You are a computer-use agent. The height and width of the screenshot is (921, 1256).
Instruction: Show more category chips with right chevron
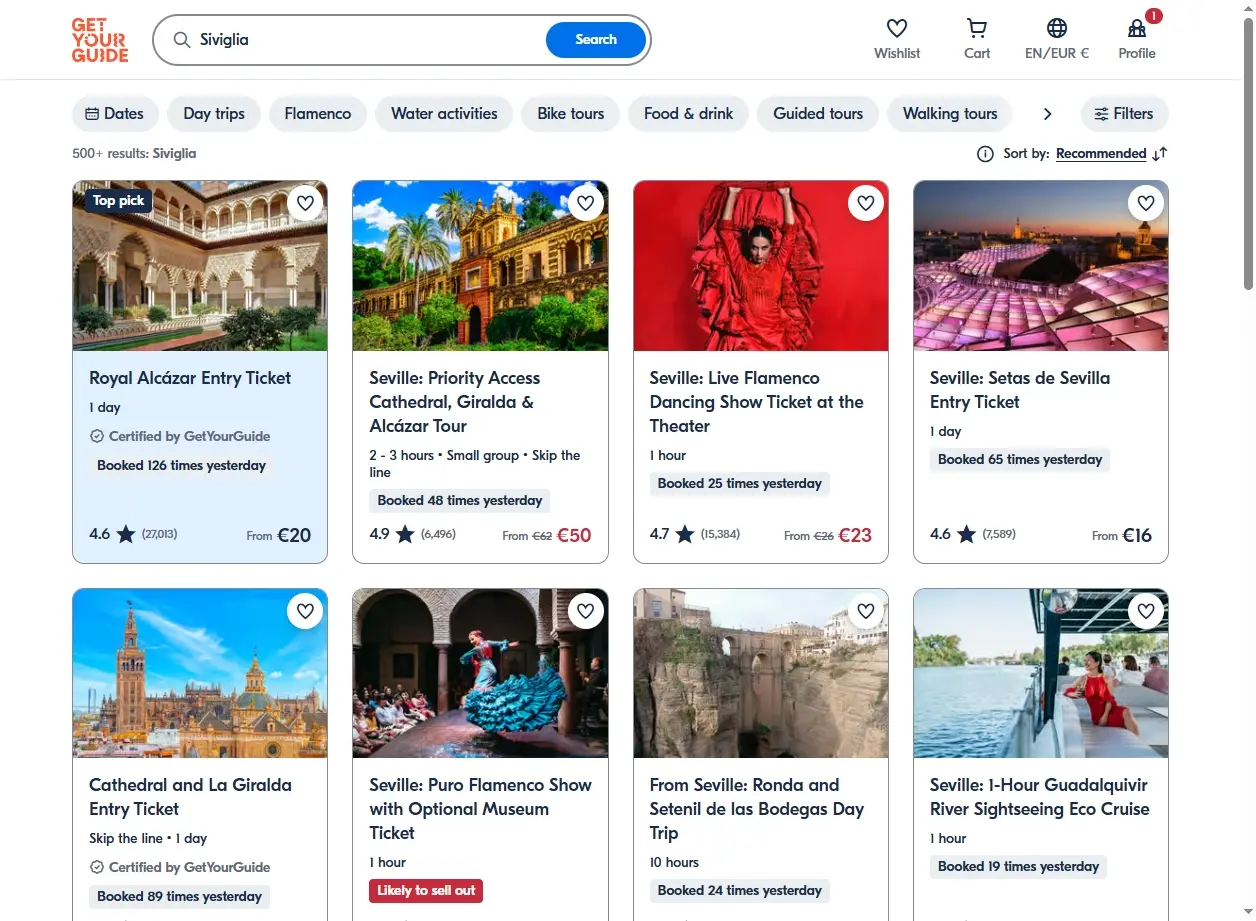point(1047,114)
